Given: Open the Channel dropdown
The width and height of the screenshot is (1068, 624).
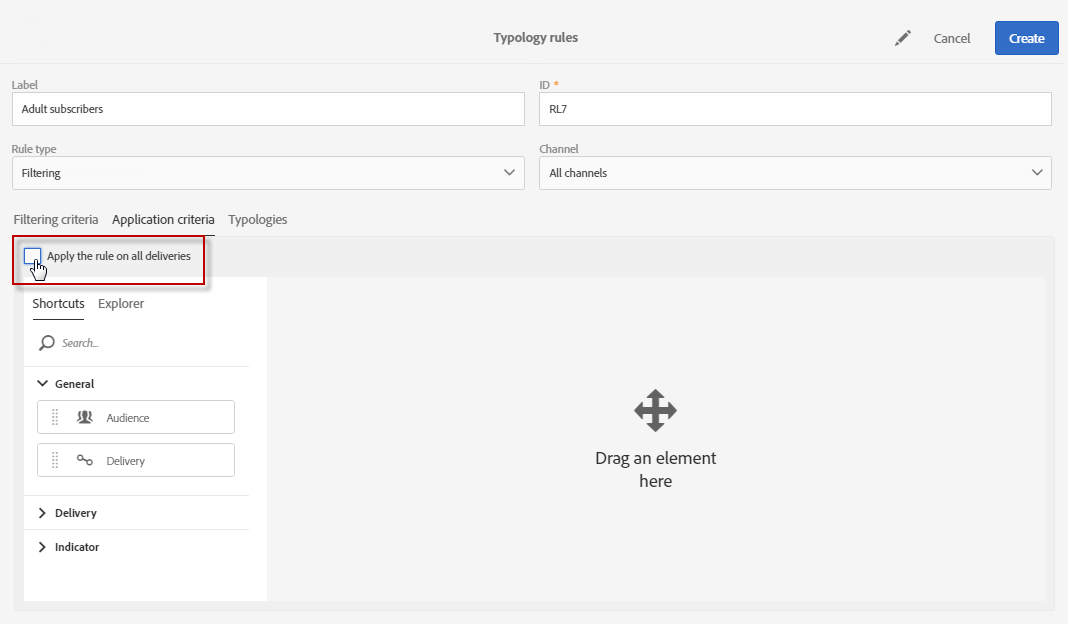Looking at the screenshot, I should pos(795,173).
